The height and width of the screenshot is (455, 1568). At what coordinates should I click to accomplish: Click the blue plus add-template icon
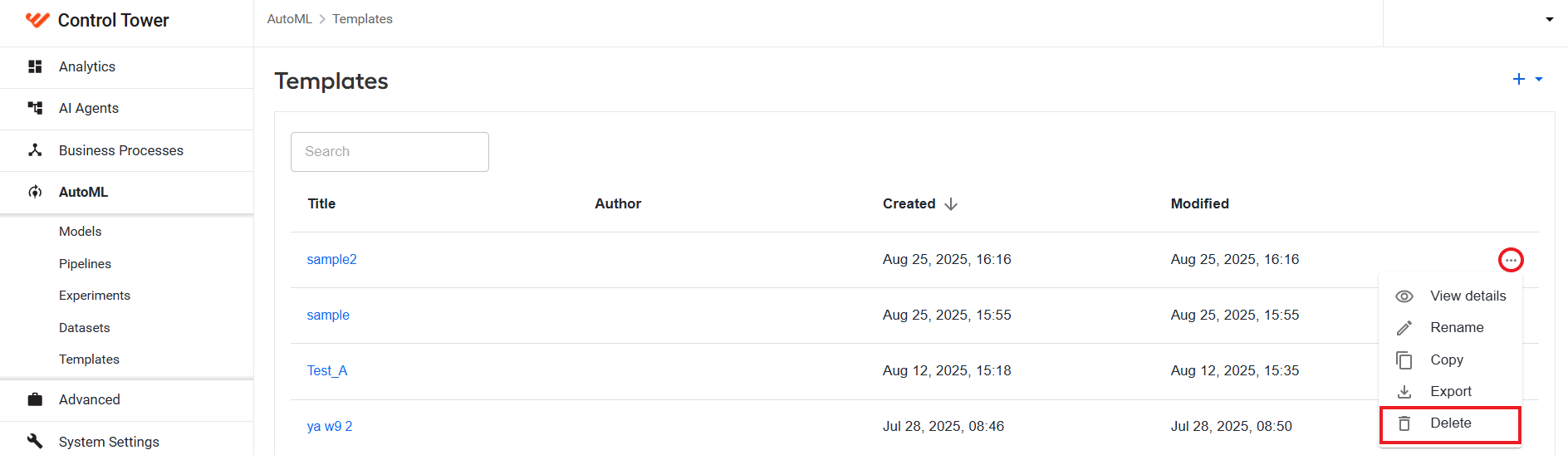(1519, 79)
